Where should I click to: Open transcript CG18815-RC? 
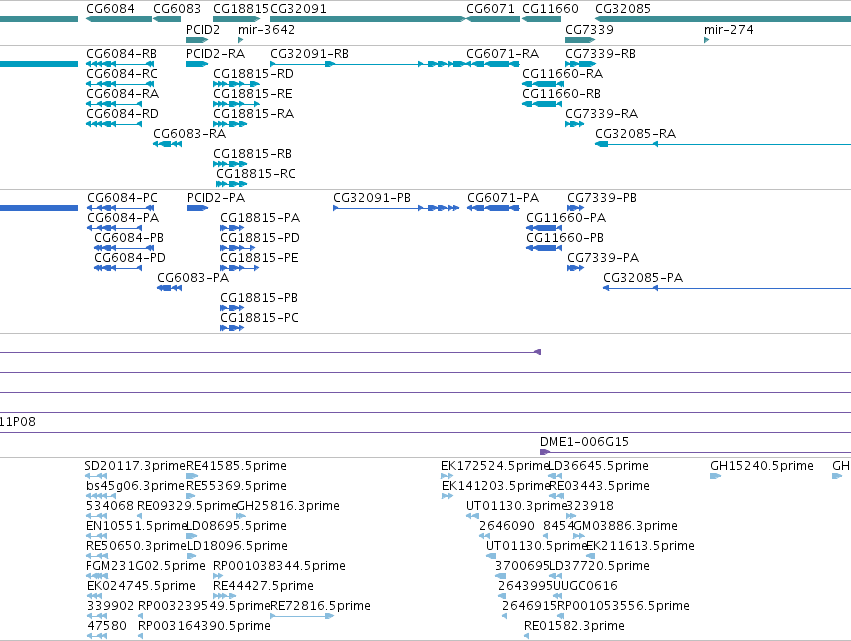click(x=256, y=174)
